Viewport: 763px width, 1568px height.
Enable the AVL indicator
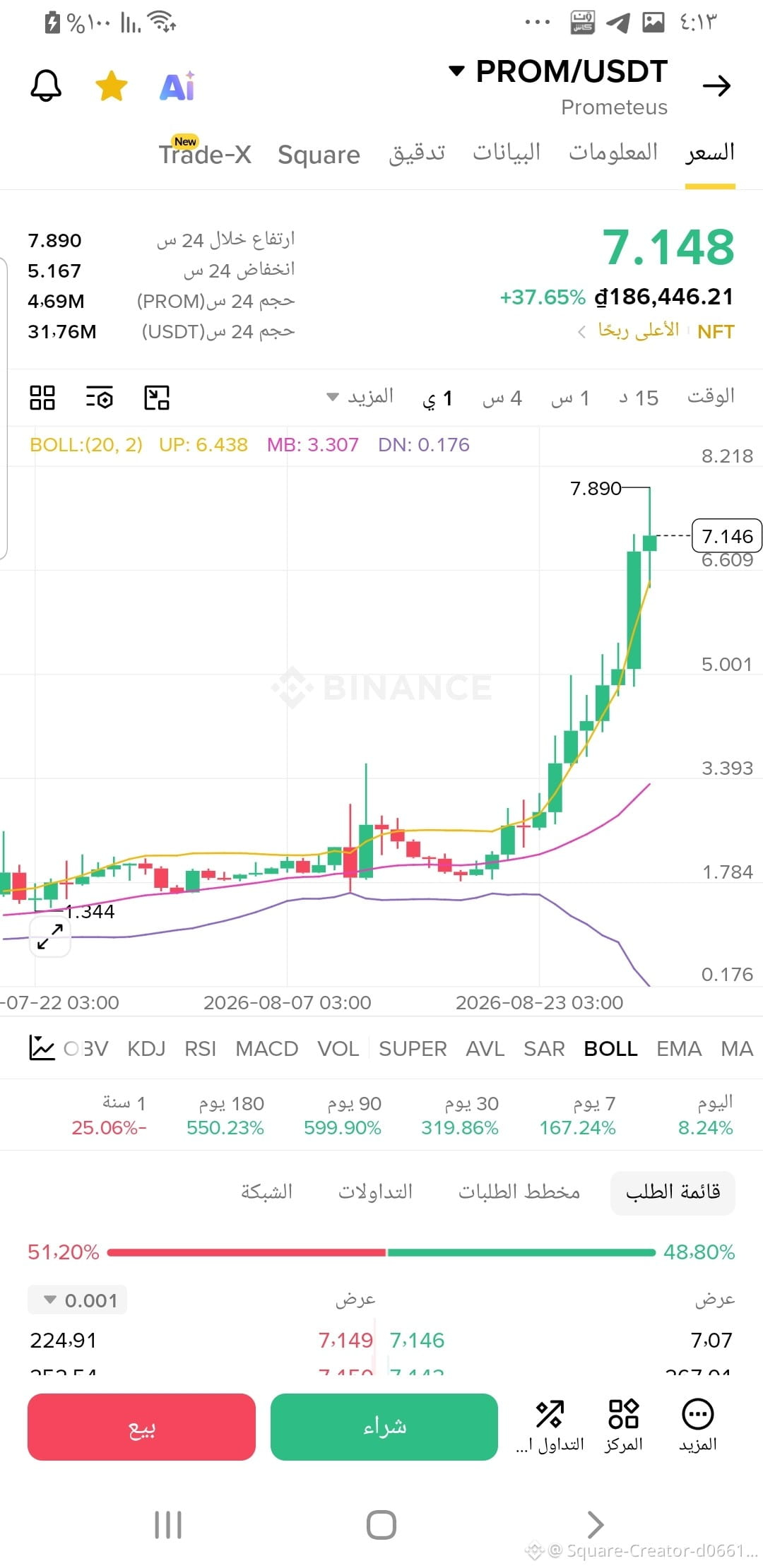click(x=485, y=1049)
